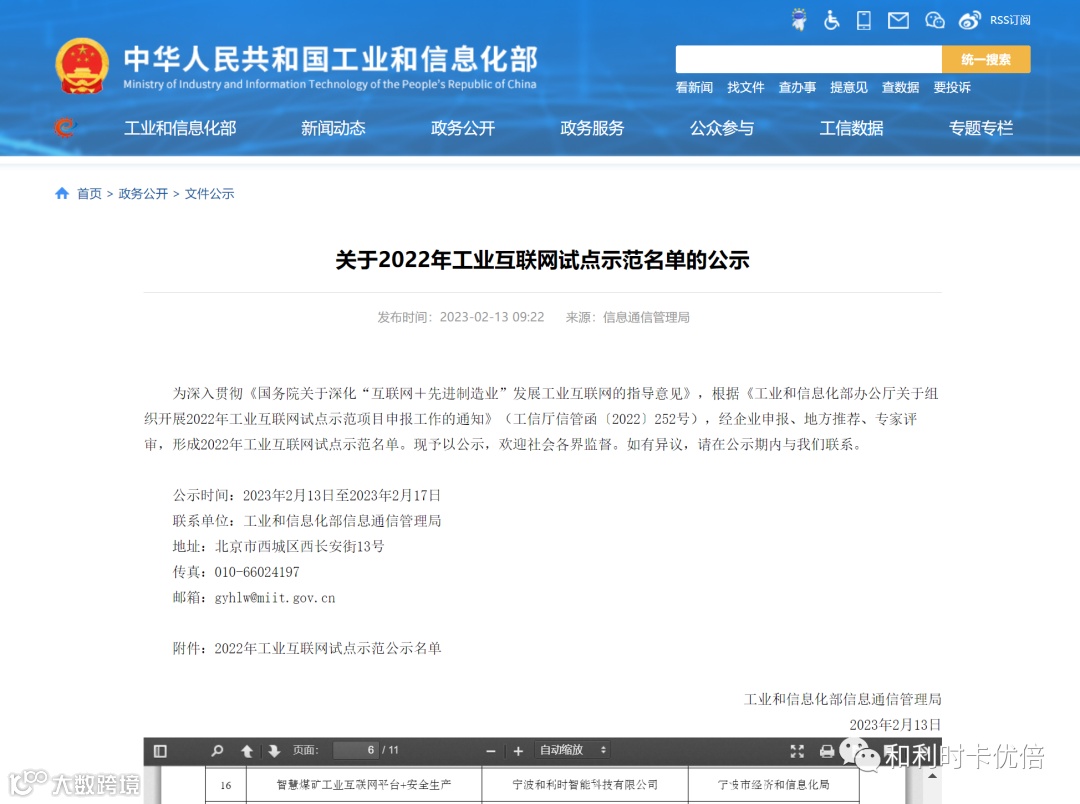Open 提意见 quick link
The height and width of the screenshot is (804, 1080).
tap(849, 87)
